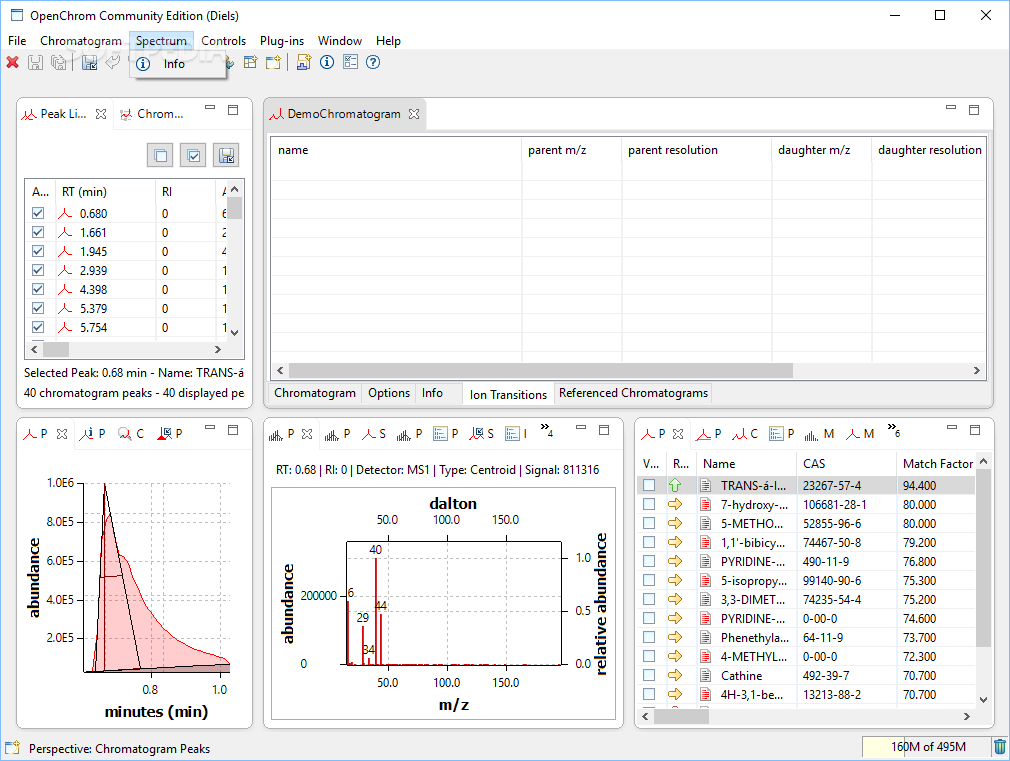
Task: Uncheck the peak at RT 2.939
Action: (x=38, y=270)
